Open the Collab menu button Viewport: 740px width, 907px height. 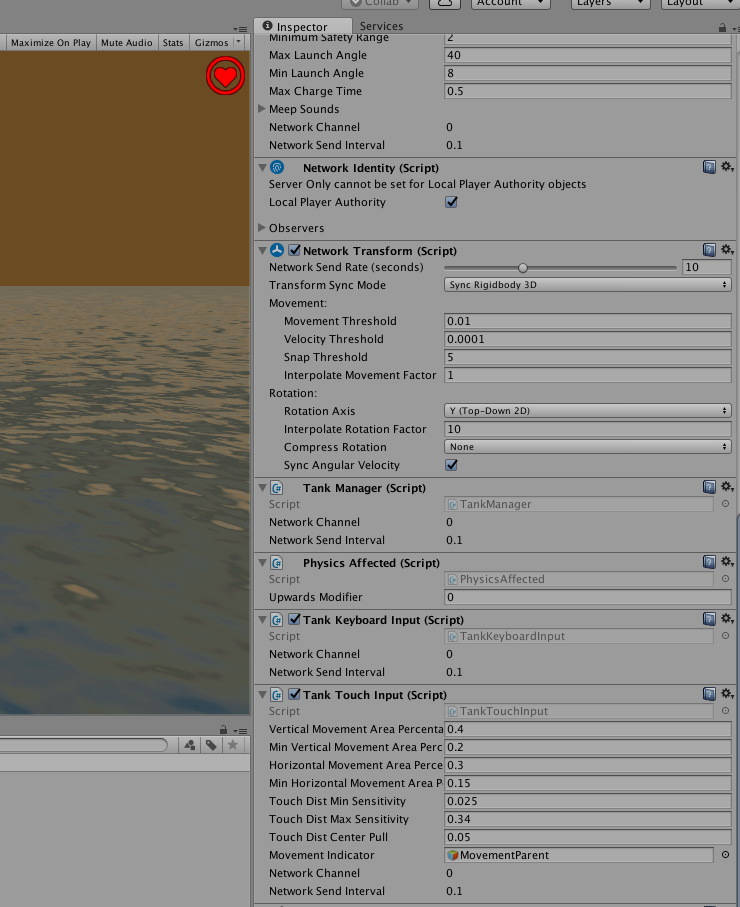(x=380, y=3)
